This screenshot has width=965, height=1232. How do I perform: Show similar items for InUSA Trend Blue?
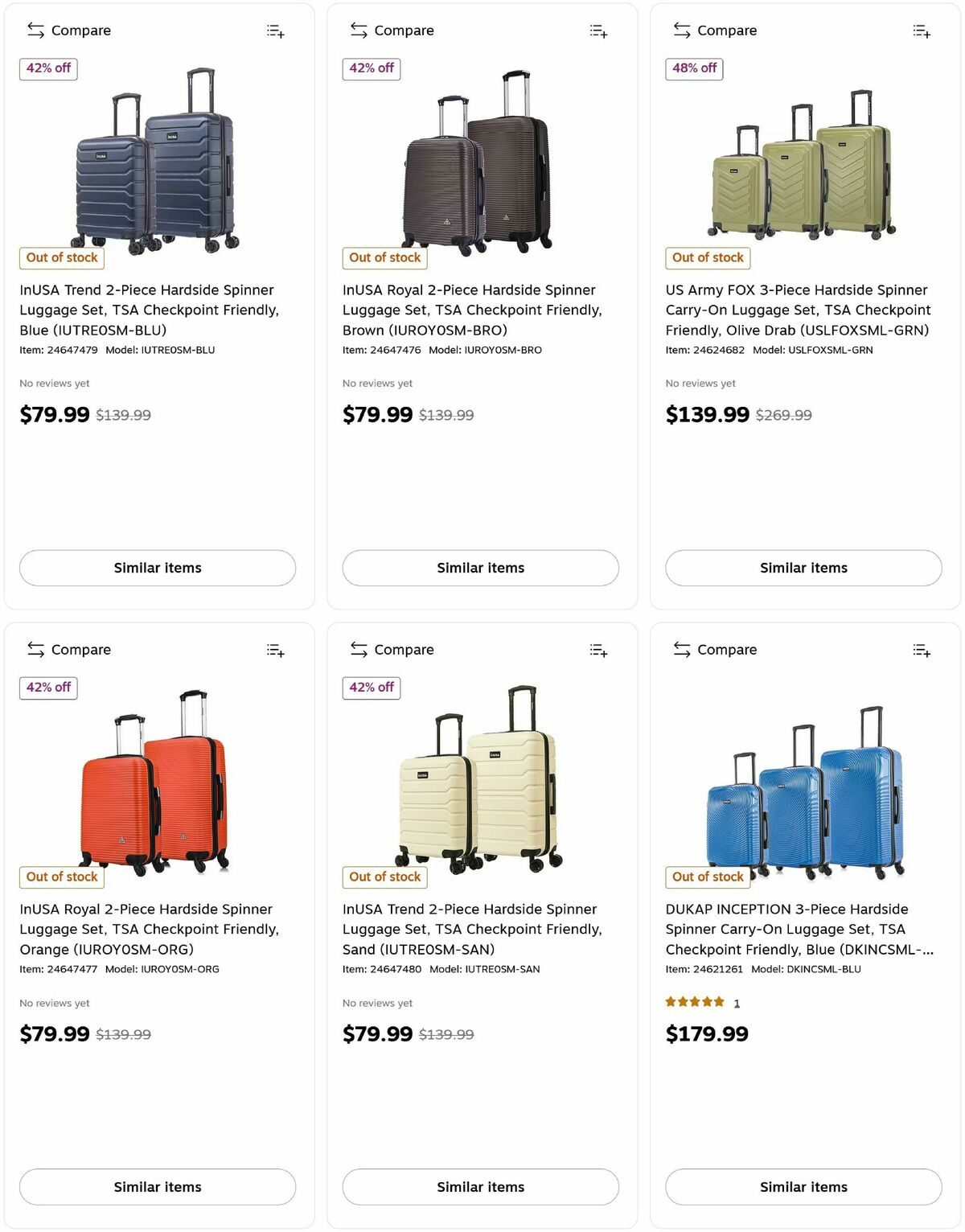pos(158,568)
